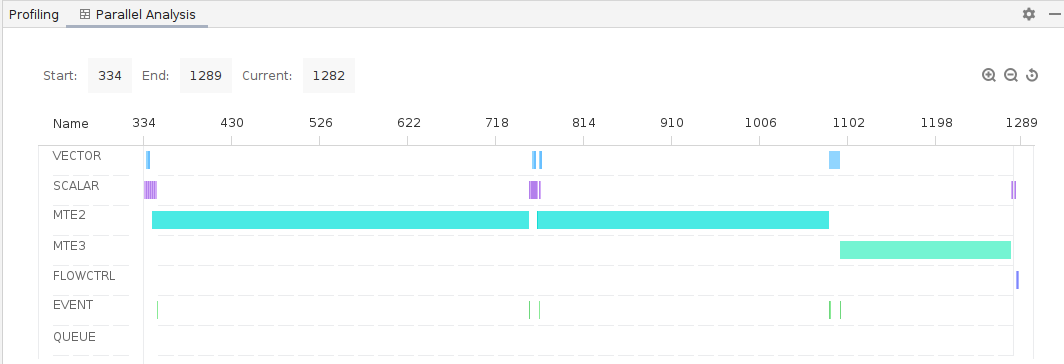Reset the timeline zoom
This screenshot has width=1064, height=364.
point(1032,75)
